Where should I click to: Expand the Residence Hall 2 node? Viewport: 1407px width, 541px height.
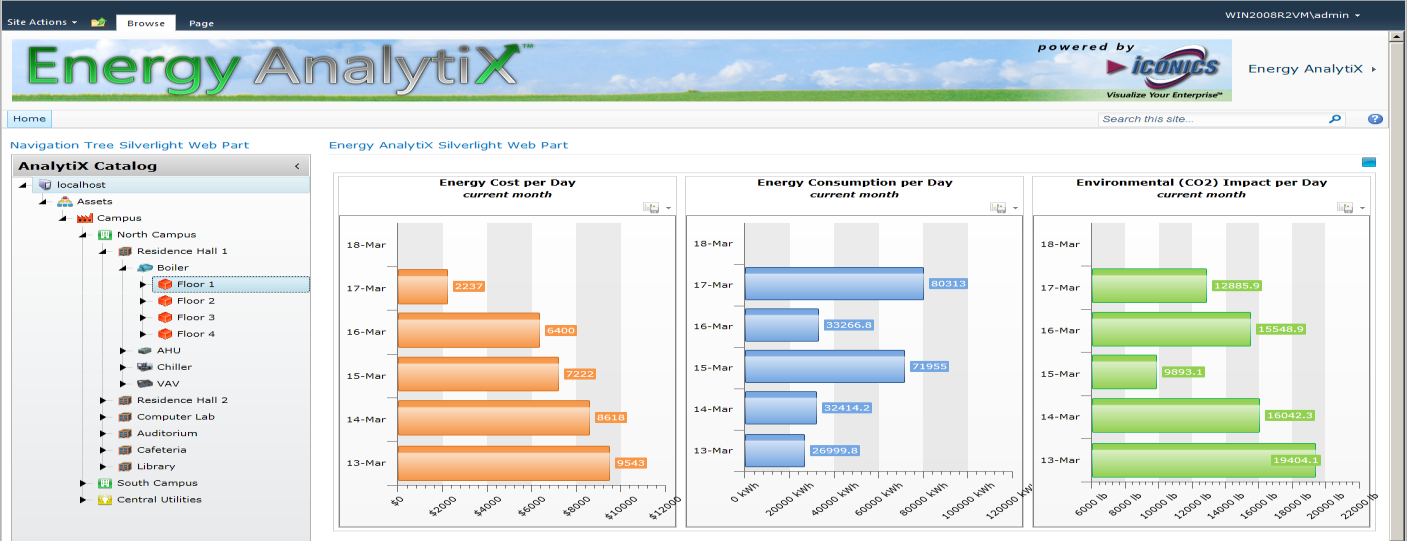pyautogui.click(x=103, y=400)
